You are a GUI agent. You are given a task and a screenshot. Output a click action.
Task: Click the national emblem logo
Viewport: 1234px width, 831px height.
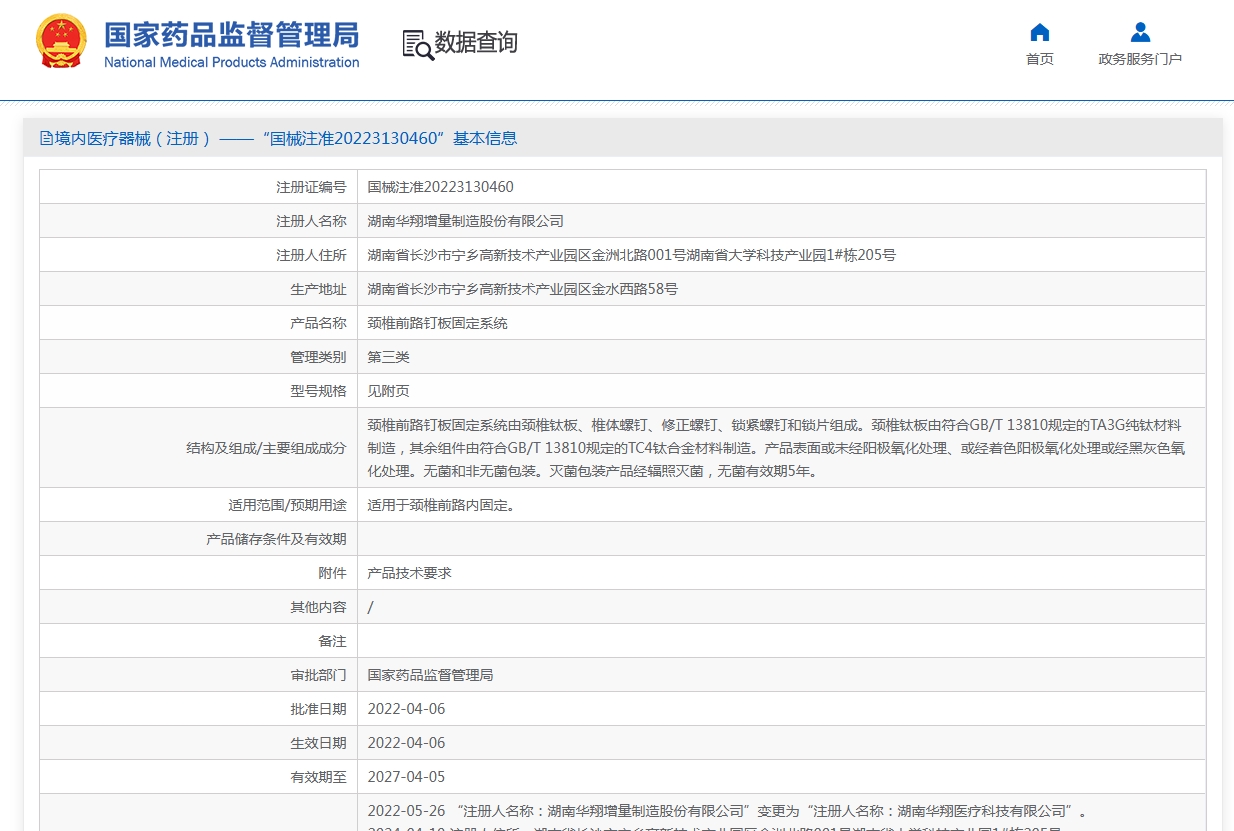click(x=61, y=41)
